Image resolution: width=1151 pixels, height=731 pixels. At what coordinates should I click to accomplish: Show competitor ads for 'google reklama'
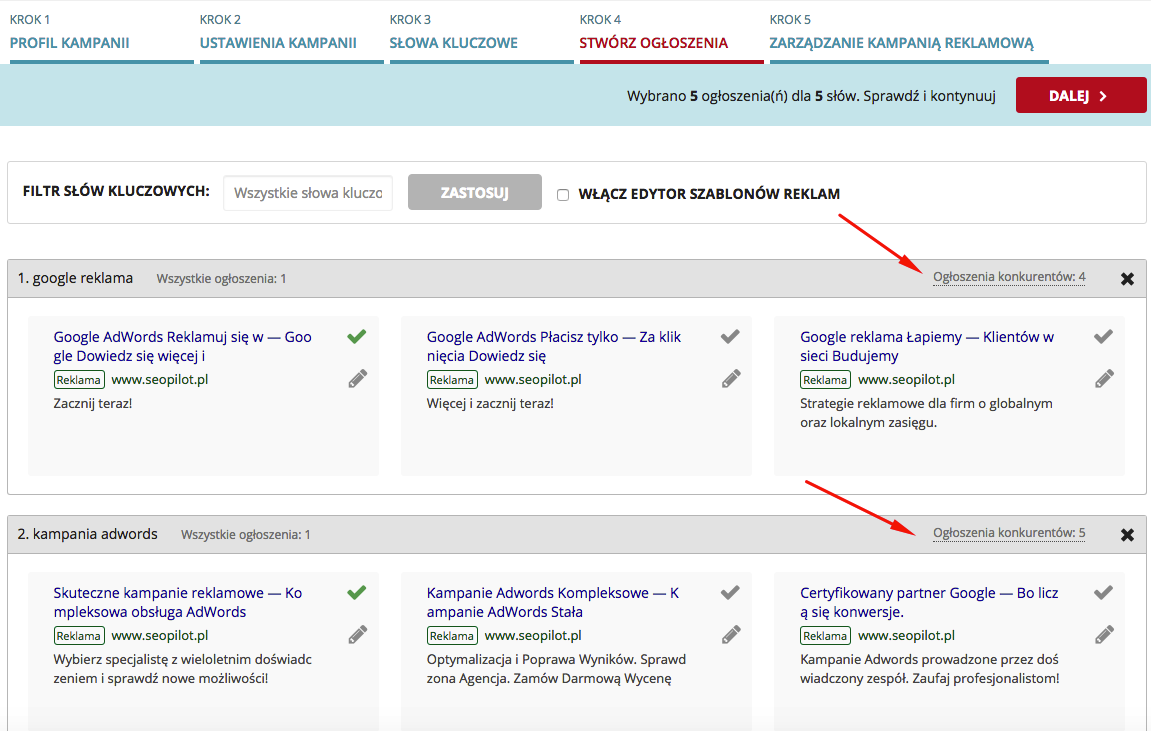1008,277
